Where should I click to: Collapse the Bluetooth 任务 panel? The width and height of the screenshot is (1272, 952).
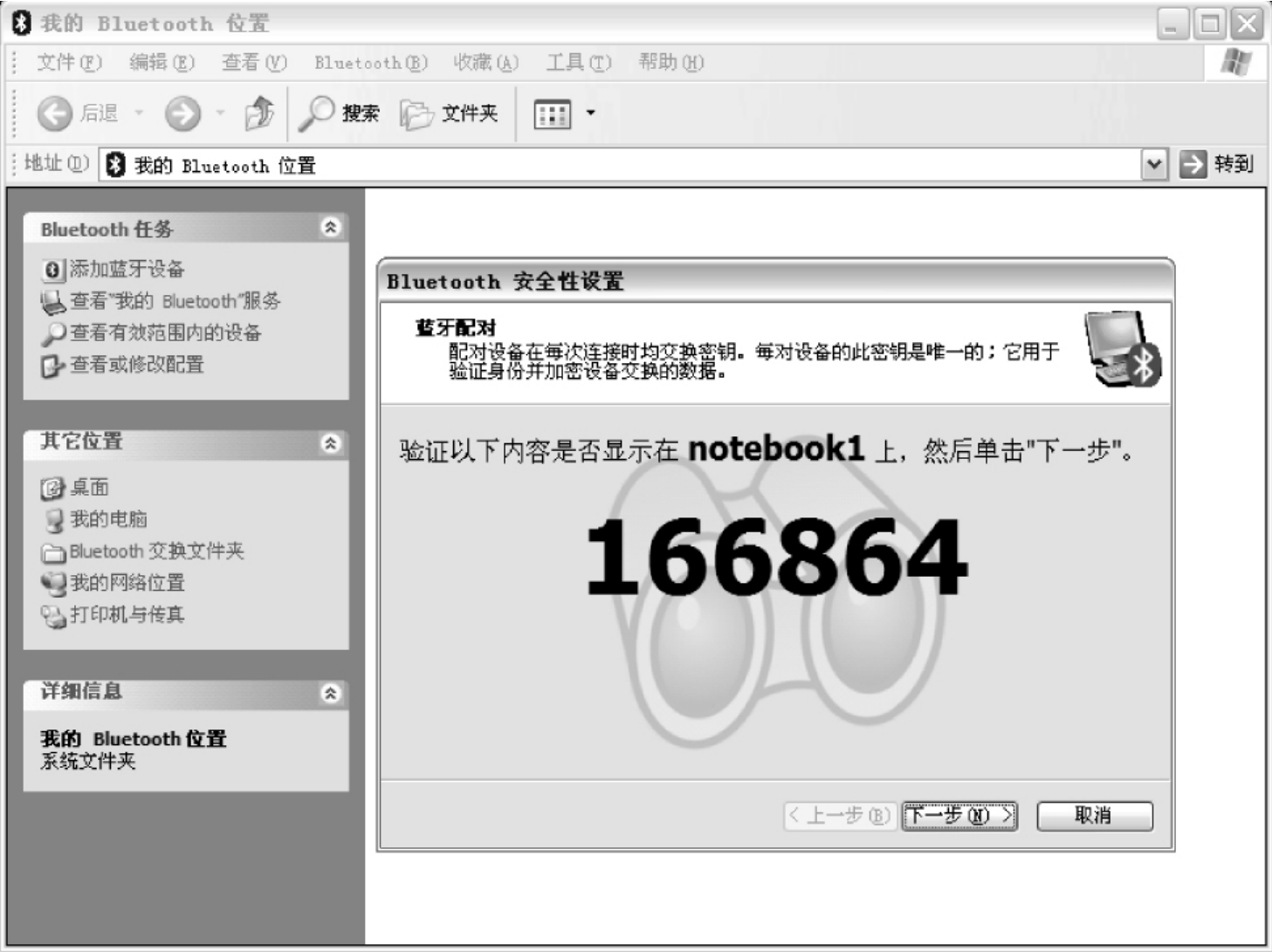330,228
